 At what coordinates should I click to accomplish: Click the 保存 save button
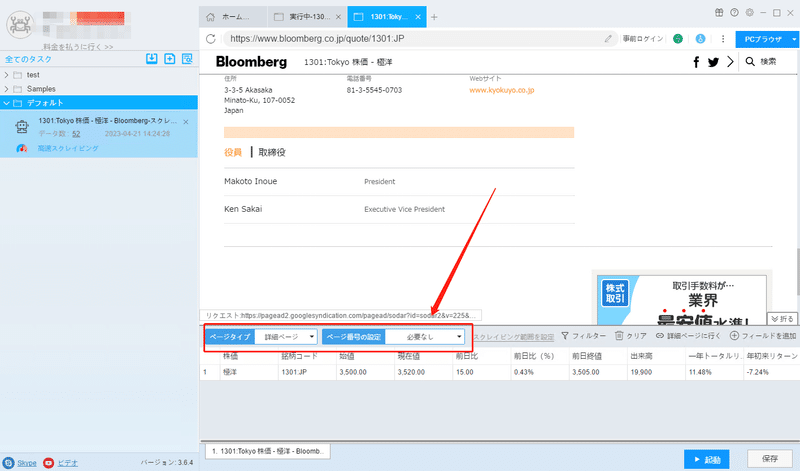click(x=769, y=459)
